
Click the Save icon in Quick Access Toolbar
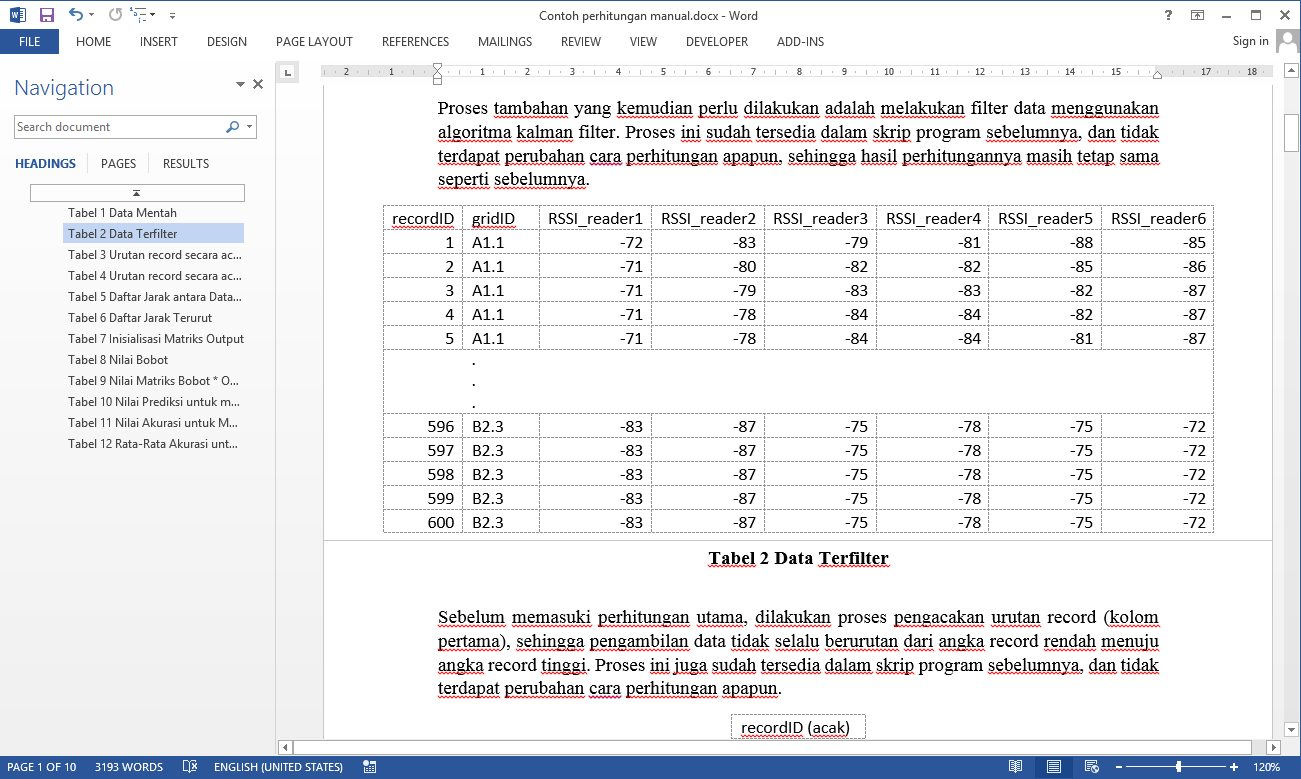(x=47, y=15)
